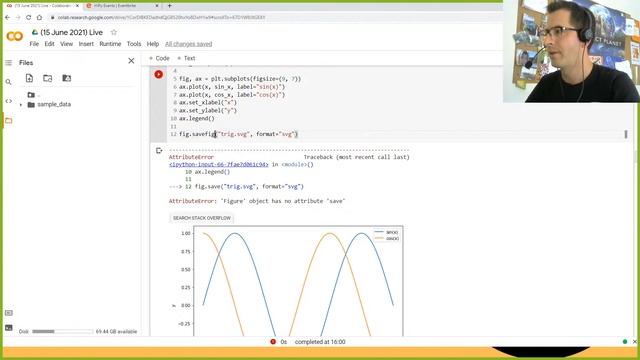Open the Insert menu
This screenshot has height=360, width=640.
click(86, 44)
